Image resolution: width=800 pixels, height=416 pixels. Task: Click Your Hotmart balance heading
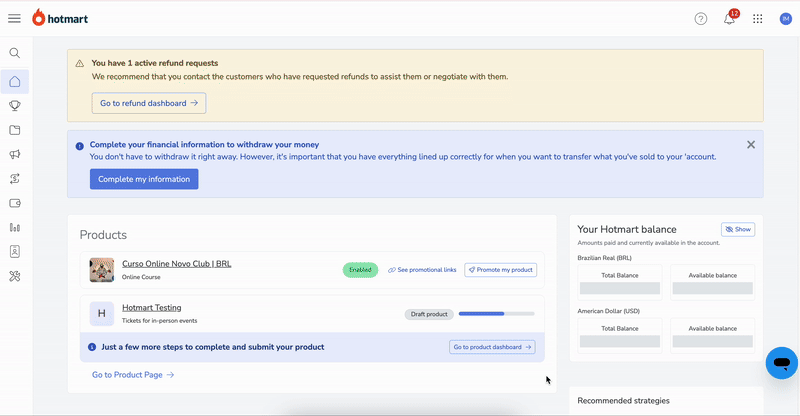(627, 230)
